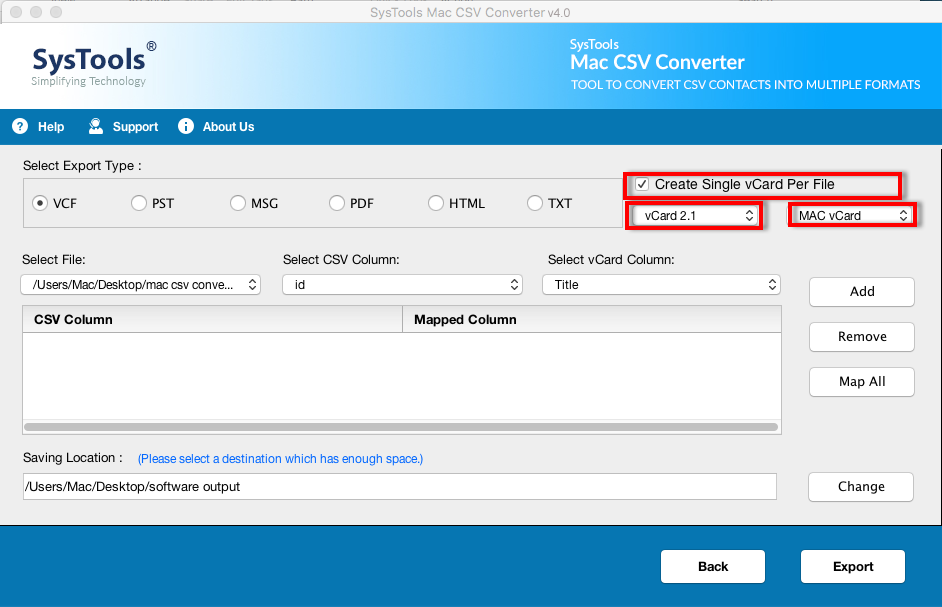
Task: Choose the PDF export format
Action: click(x=337, y=203)
